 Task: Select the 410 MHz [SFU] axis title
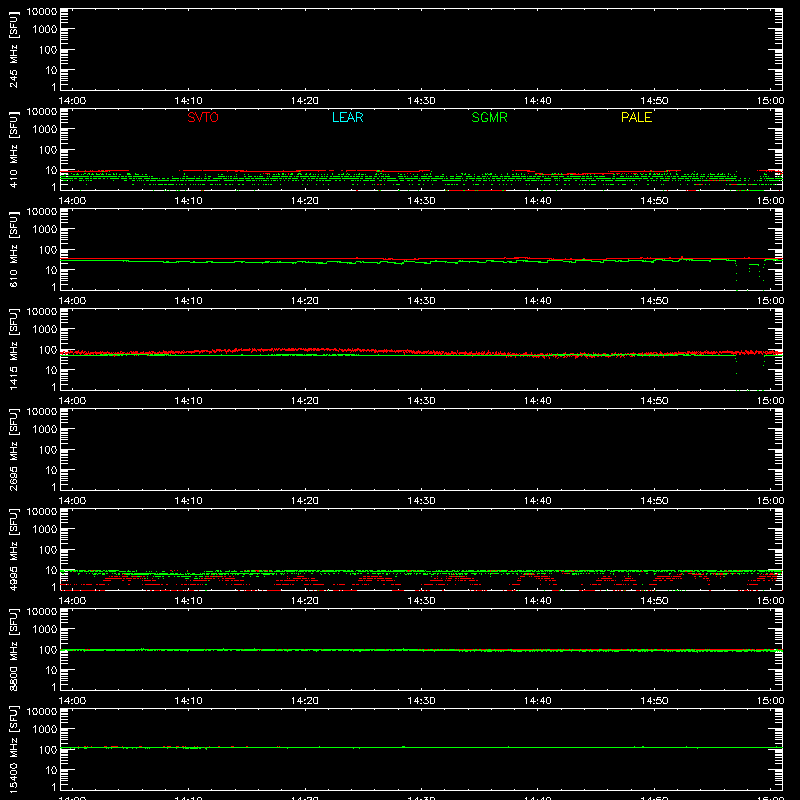click(x=13, y=149)
